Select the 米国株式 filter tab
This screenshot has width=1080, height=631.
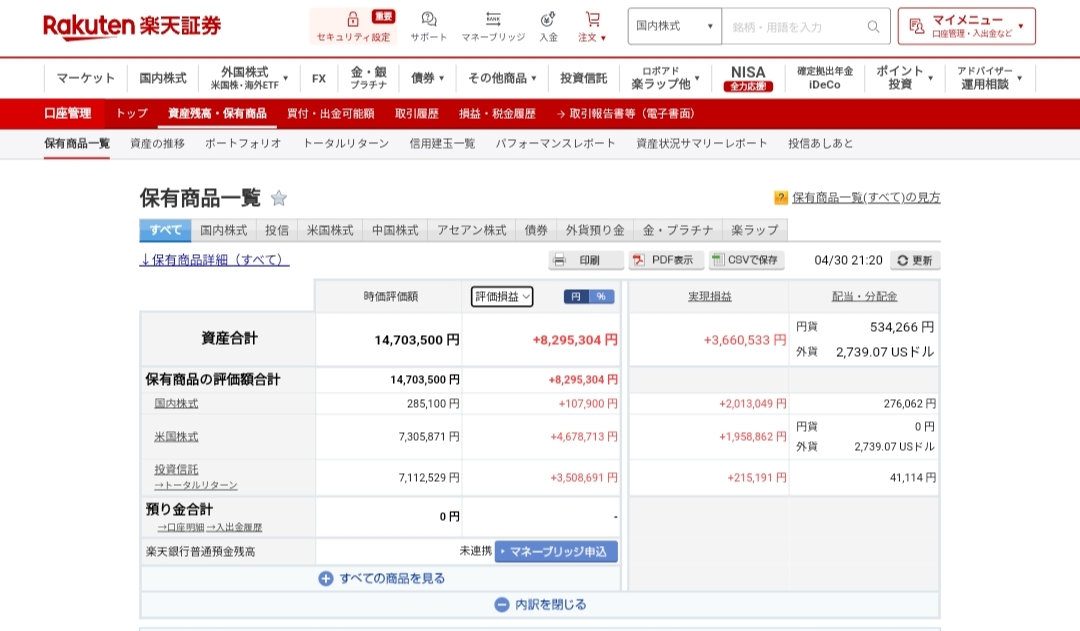tap(330, 230)
